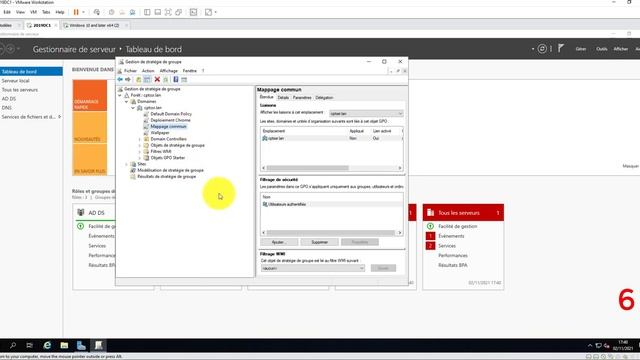Click VMware console view icon
The width and height of the screenshot is (640, 360).
pyautogui.click(x=193, y=12)
